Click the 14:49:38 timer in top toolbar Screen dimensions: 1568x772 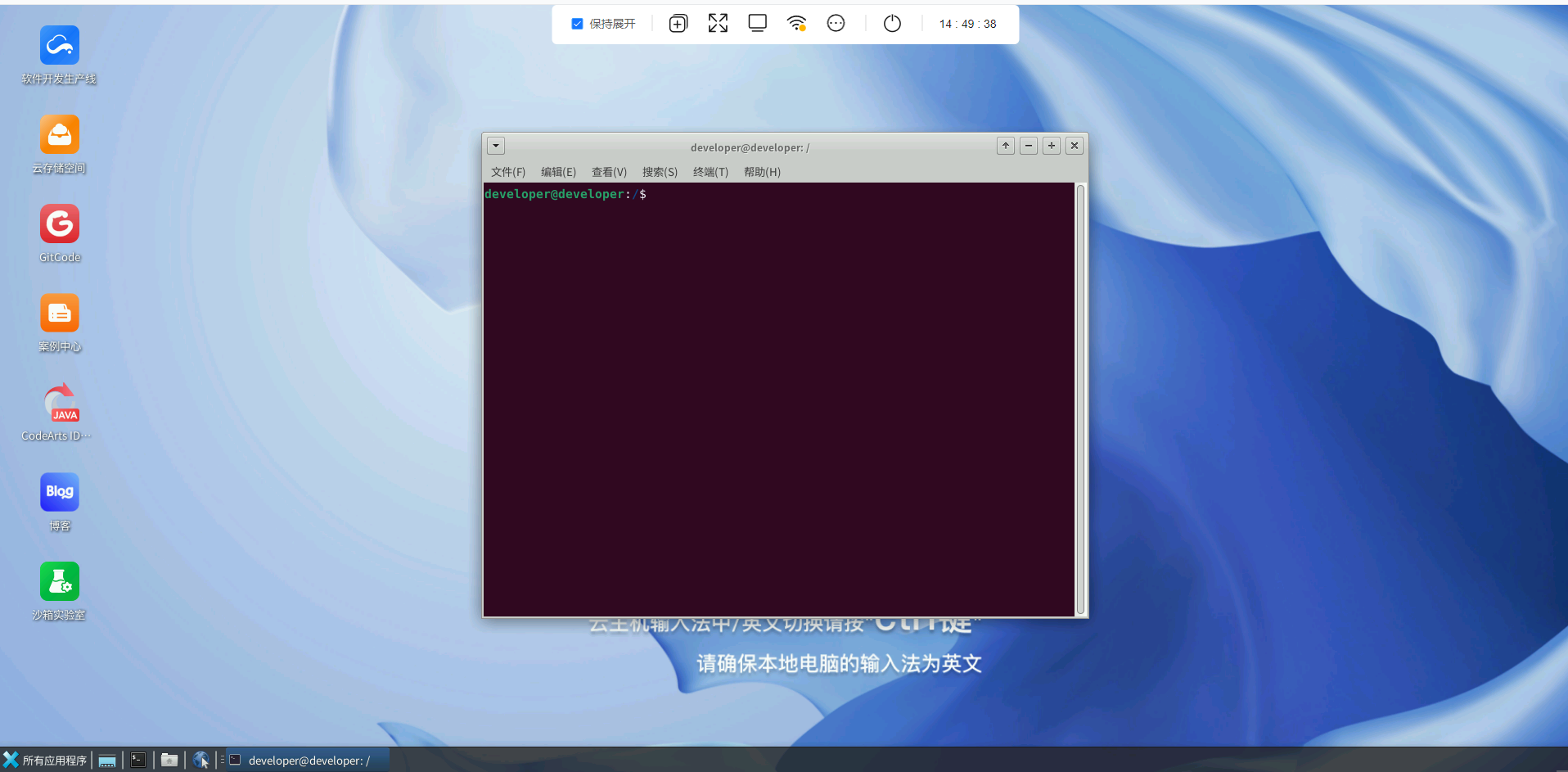click(967, 24)
